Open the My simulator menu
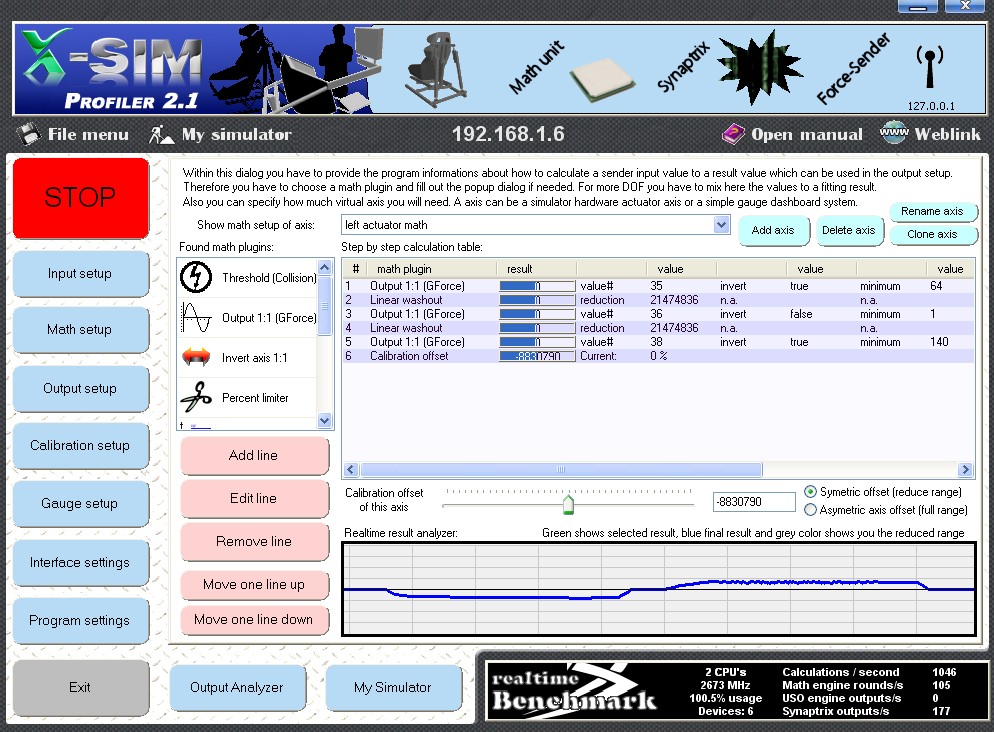This screenshot has height=732, width=994. click(236, 134)
